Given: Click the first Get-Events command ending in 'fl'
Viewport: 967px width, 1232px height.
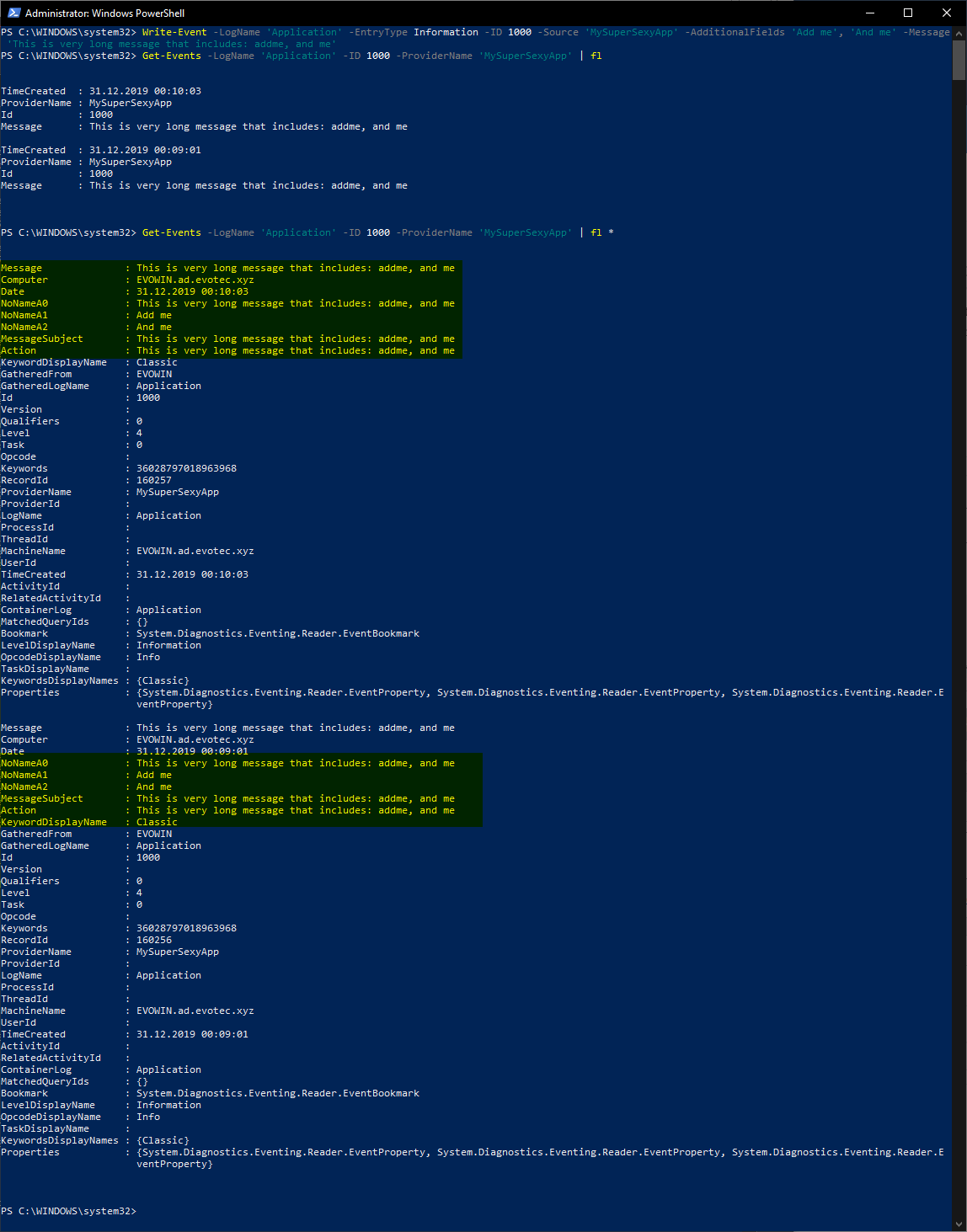Looking at the screenshot, I should pyautogui.click(x=172, y=56).
